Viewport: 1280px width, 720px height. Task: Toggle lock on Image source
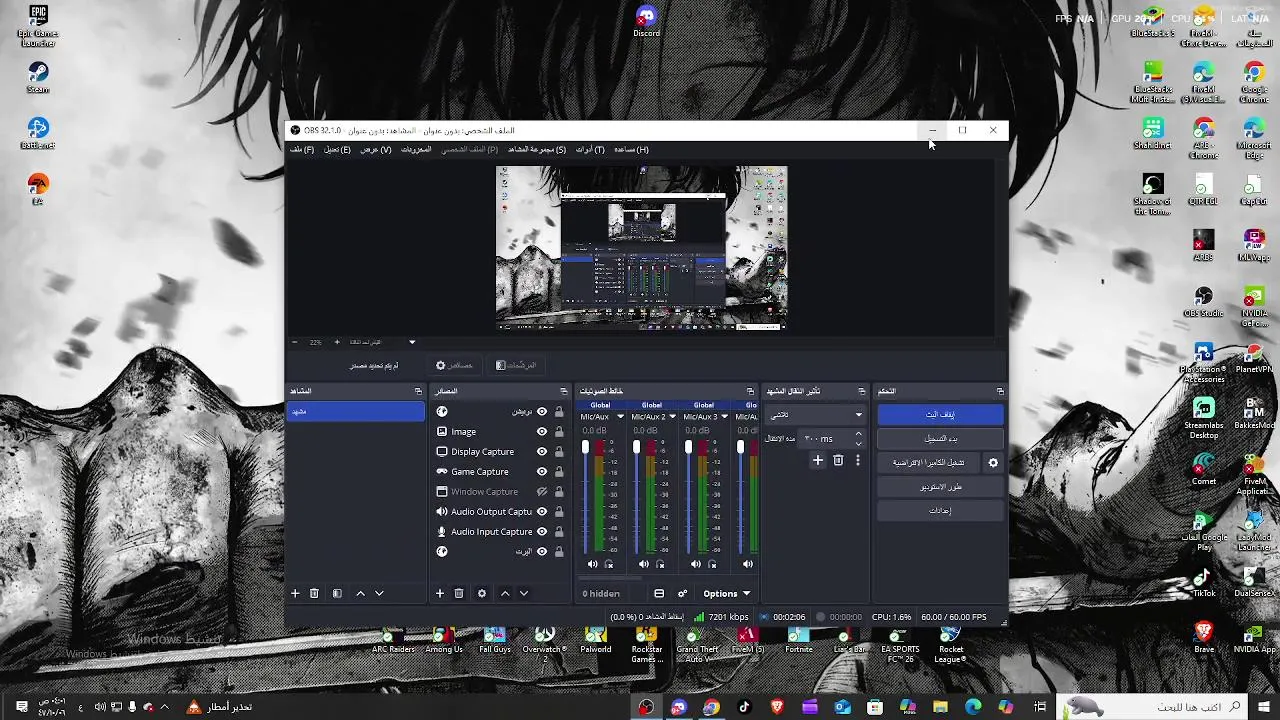click(x=559, y=431)
